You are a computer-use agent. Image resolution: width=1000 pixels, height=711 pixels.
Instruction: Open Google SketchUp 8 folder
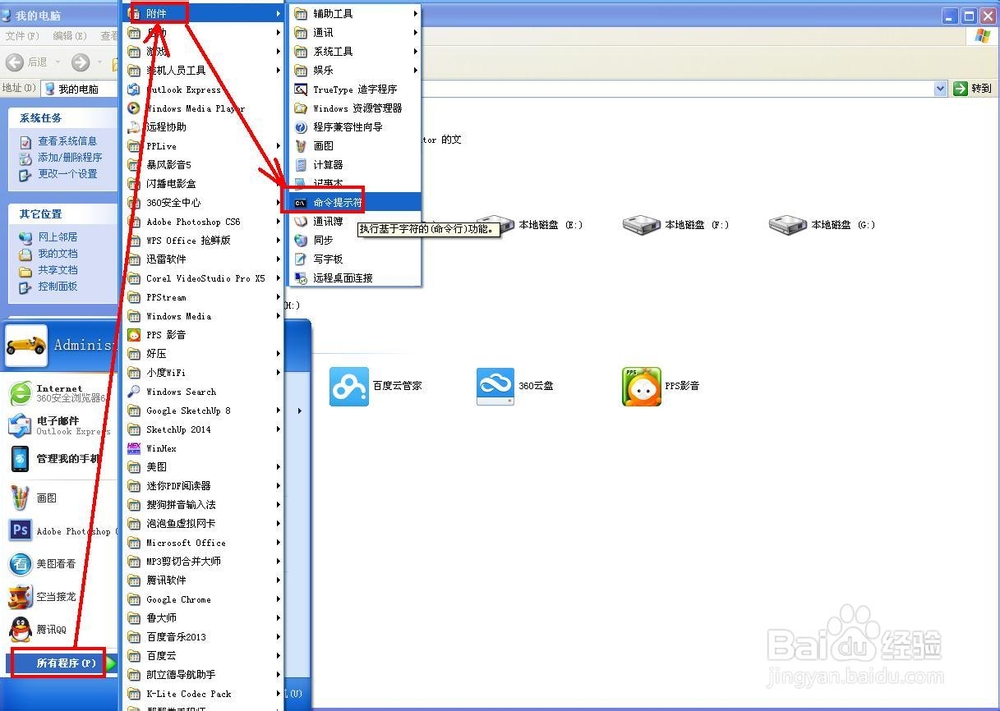click(204, 411)
